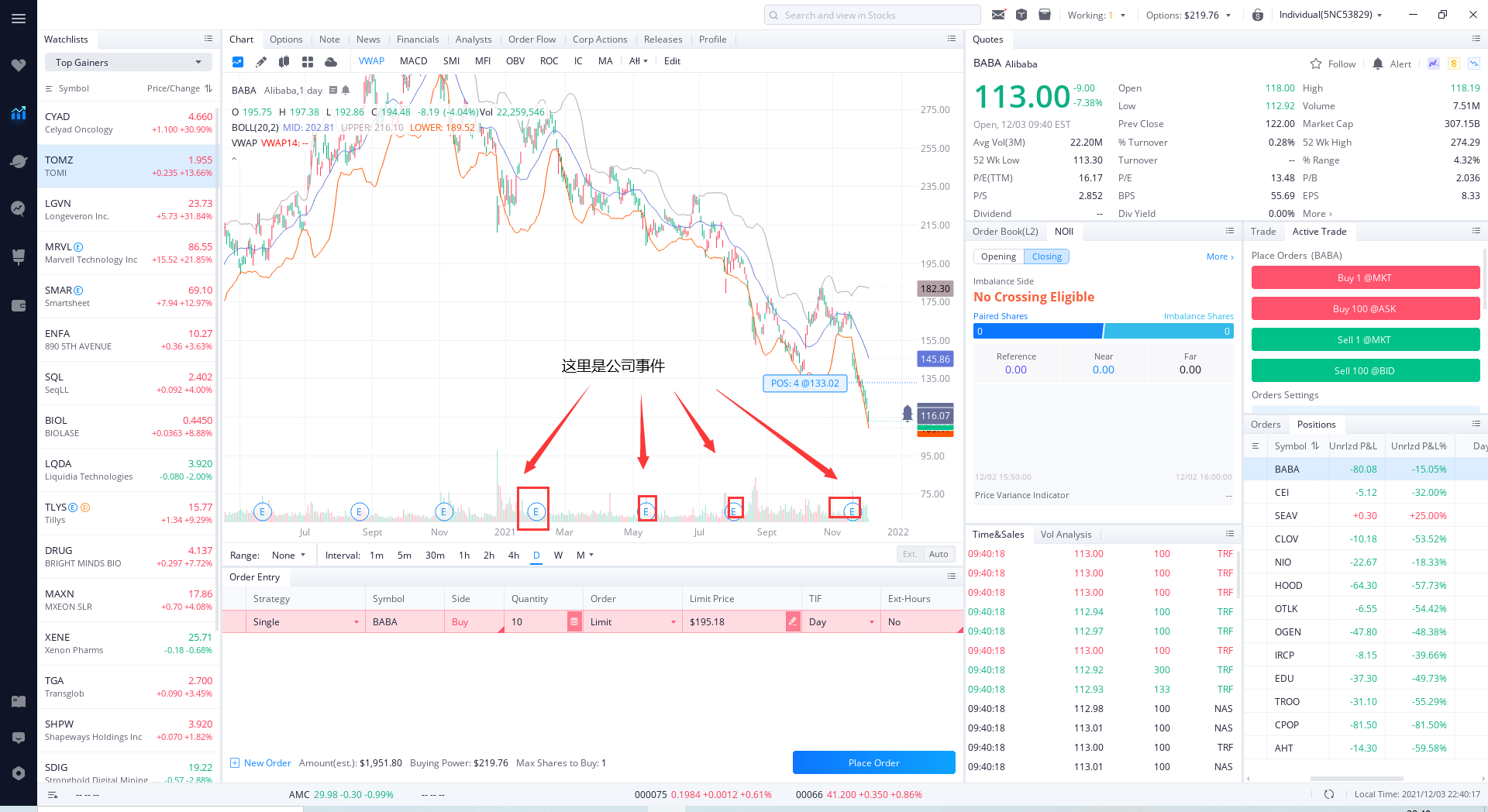The width and height of the screenshot is (1488, 812).
Task: Open the mail messages icon
Action: tap(998, 15)
